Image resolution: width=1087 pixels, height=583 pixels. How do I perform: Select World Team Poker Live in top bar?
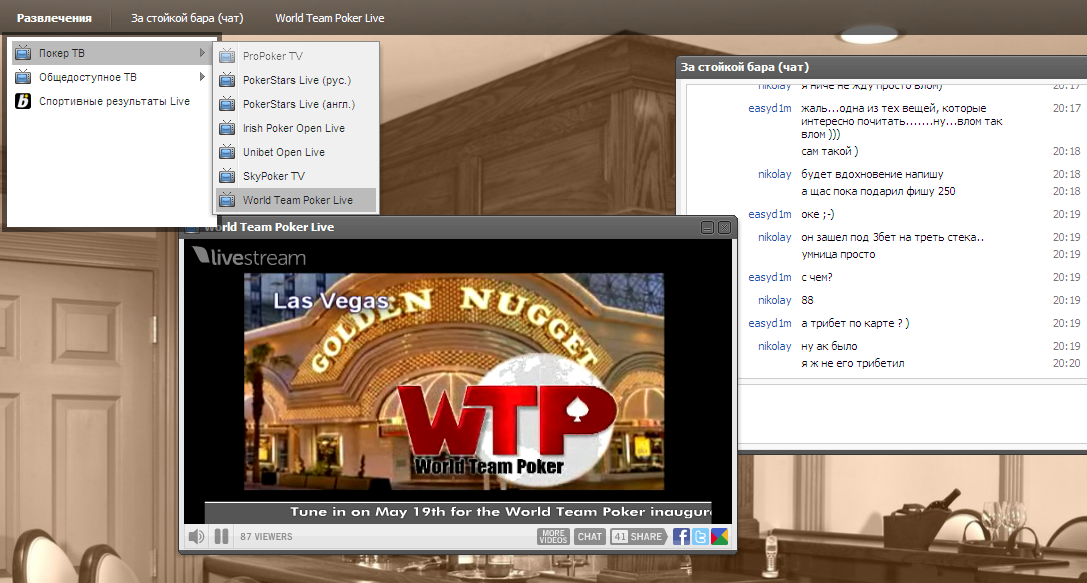(329, 18)
